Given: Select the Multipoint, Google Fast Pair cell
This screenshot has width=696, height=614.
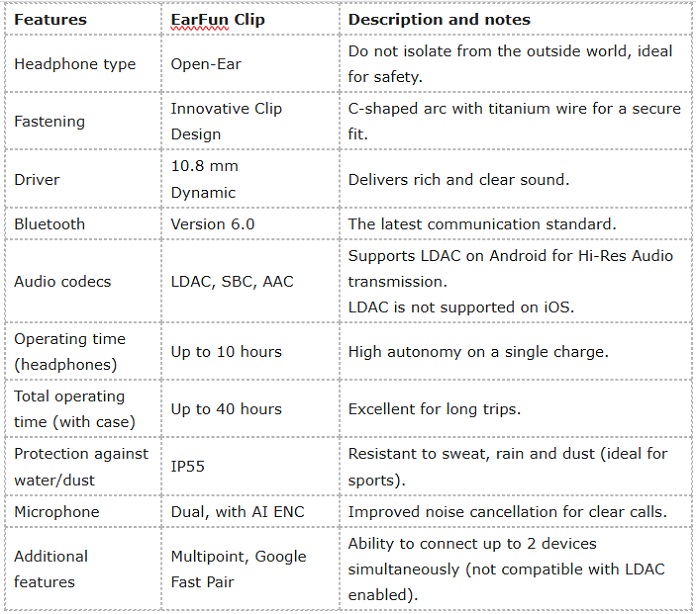Looking at the screenshot, I should point(250,569).
